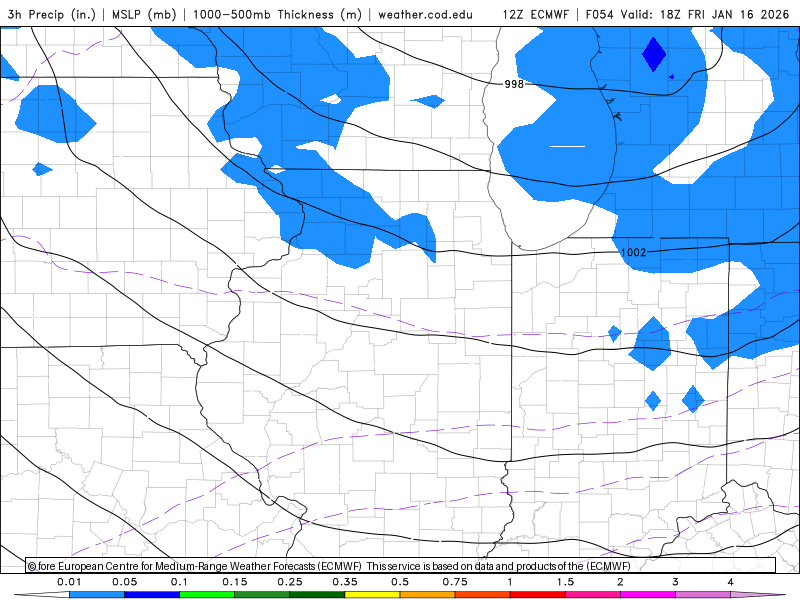
Task: Click the '0.5' legend value
Action: 400,582
